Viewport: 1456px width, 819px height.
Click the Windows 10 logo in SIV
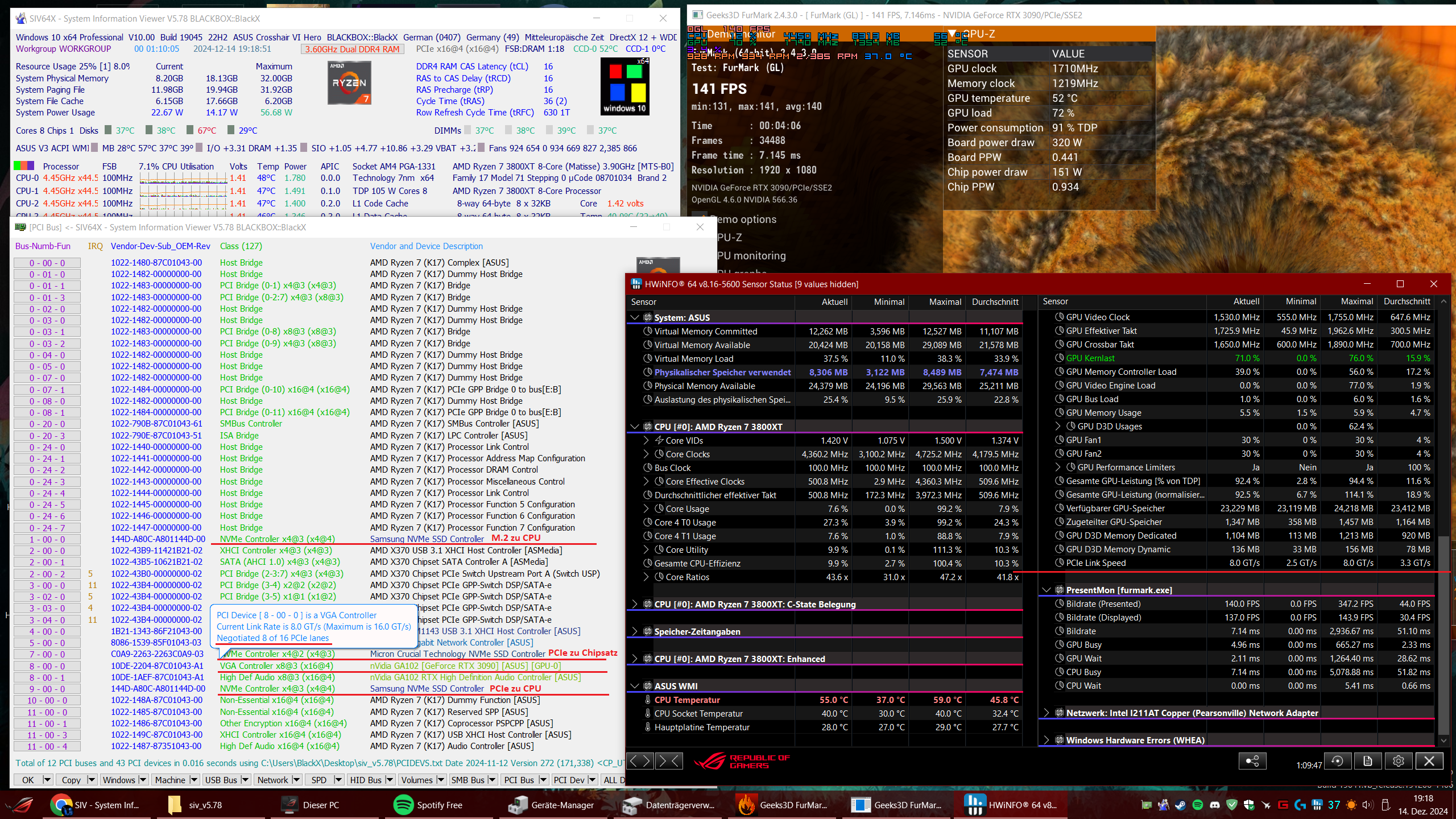[x=624, y=86]
